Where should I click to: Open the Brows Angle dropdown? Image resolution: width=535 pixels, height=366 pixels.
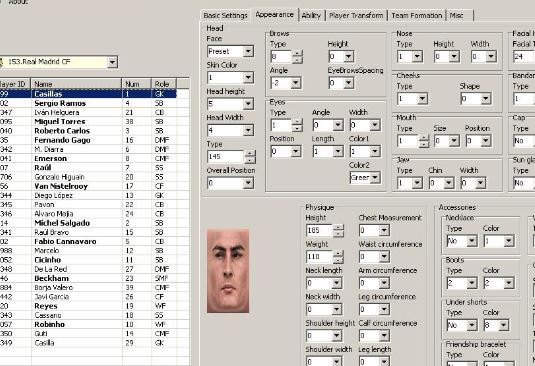295,83
